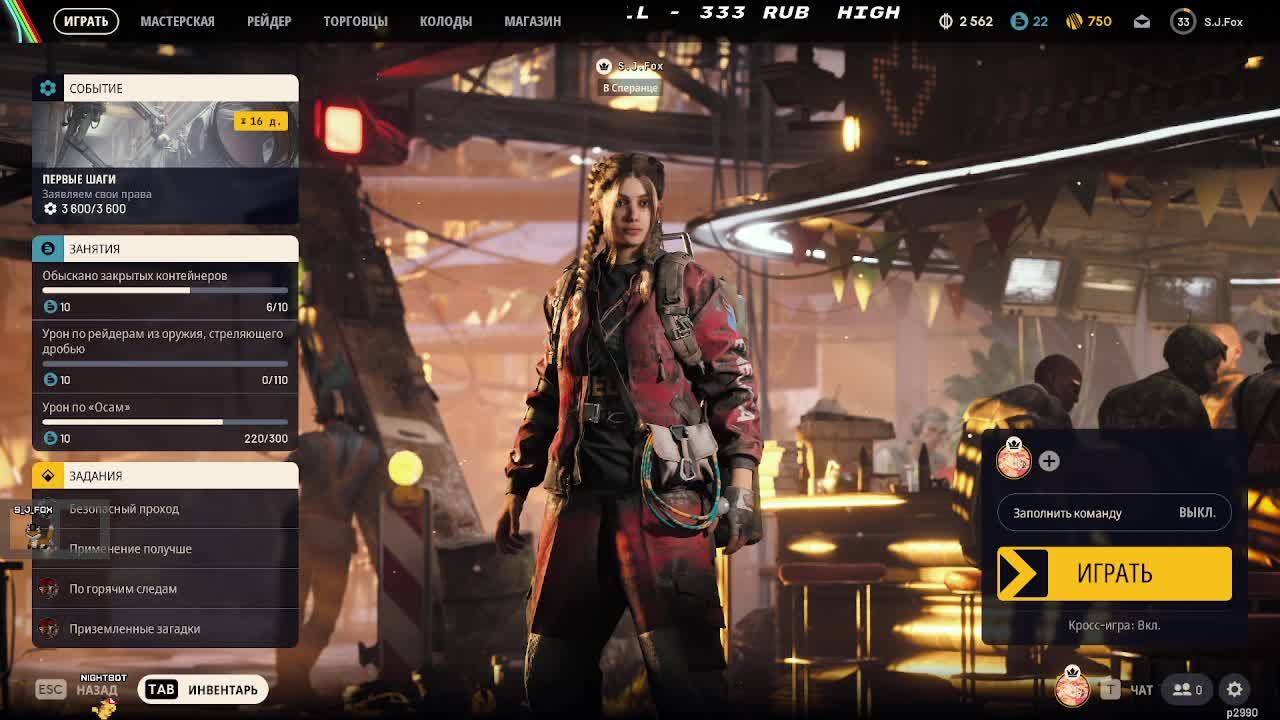Switch to the ТОРГОВЦЫ tab

click(x=355, y=21)
